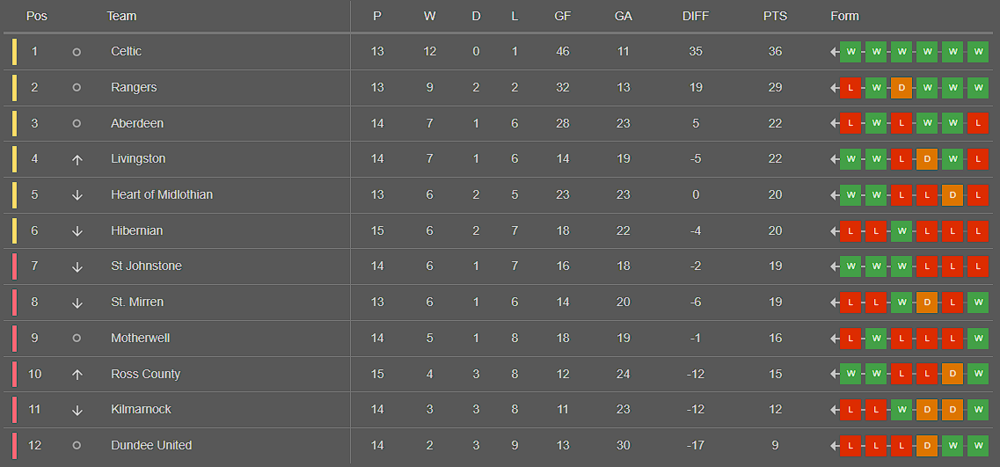Viewport: 1000px width, 467px height.
Task: Click the form arrow left of Celtic's results
Action: (834, 52)
